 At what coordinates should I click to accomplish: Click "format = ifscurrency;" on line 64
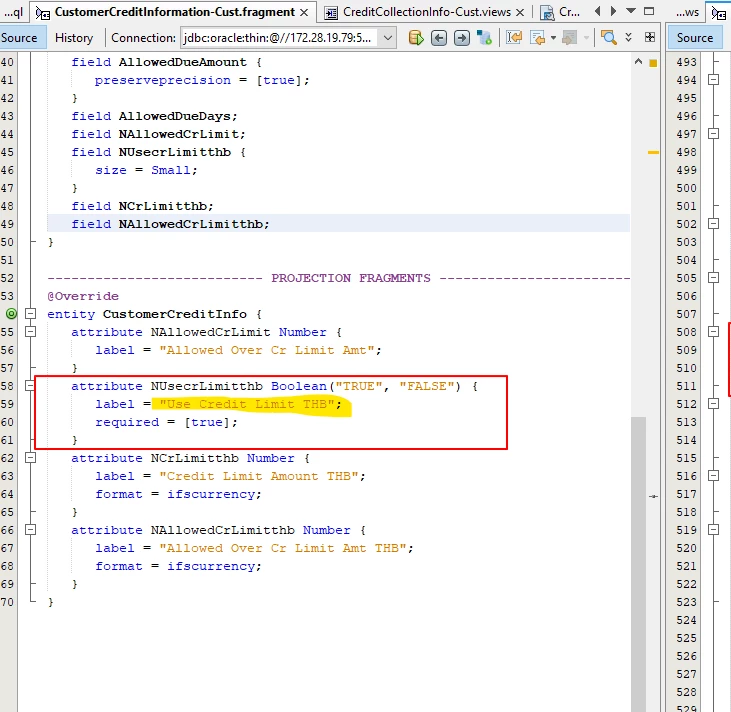(x=179, y=494)
